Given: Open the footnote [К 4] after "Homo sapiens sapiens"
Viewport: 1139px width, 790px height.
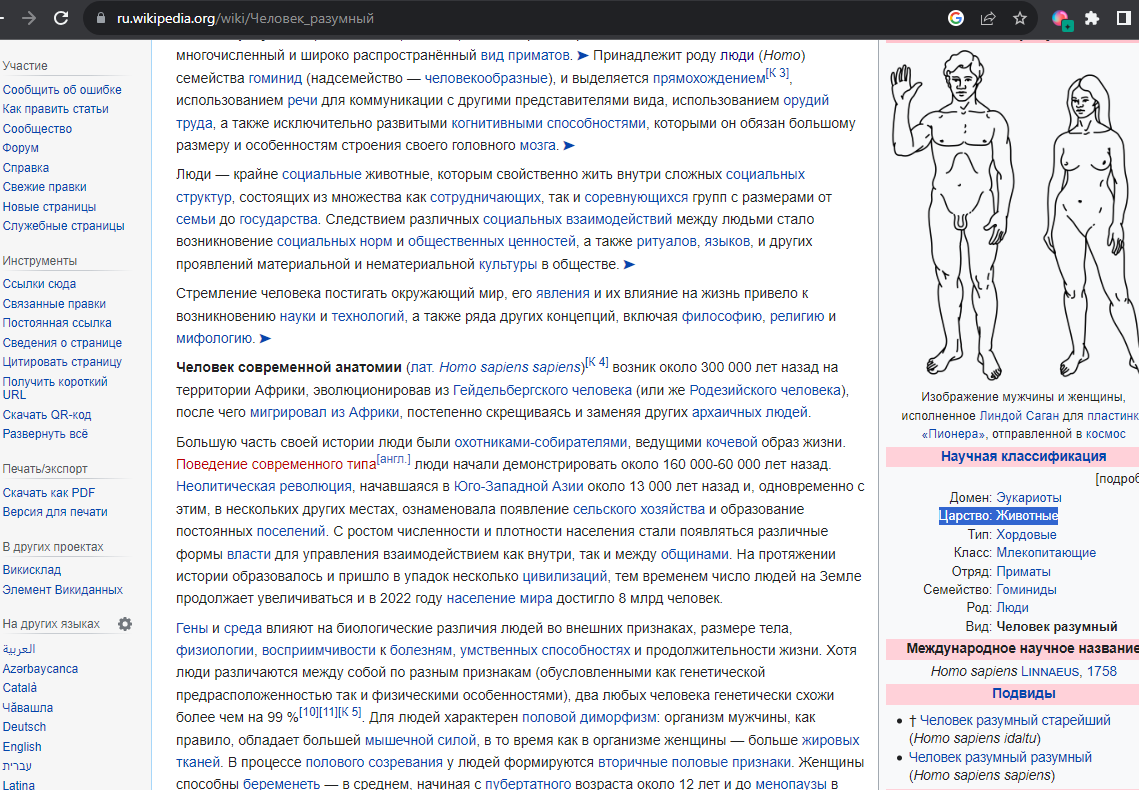Looking at the screenshot, I should pyautogui.click(x=597, y=362).
